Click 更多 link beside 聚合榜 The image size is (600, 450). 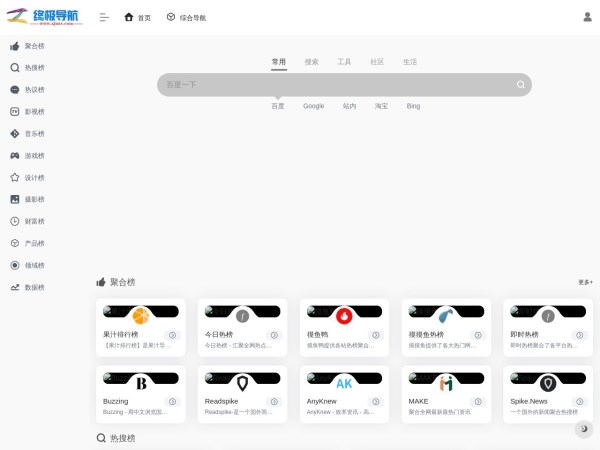click(585, 283)
